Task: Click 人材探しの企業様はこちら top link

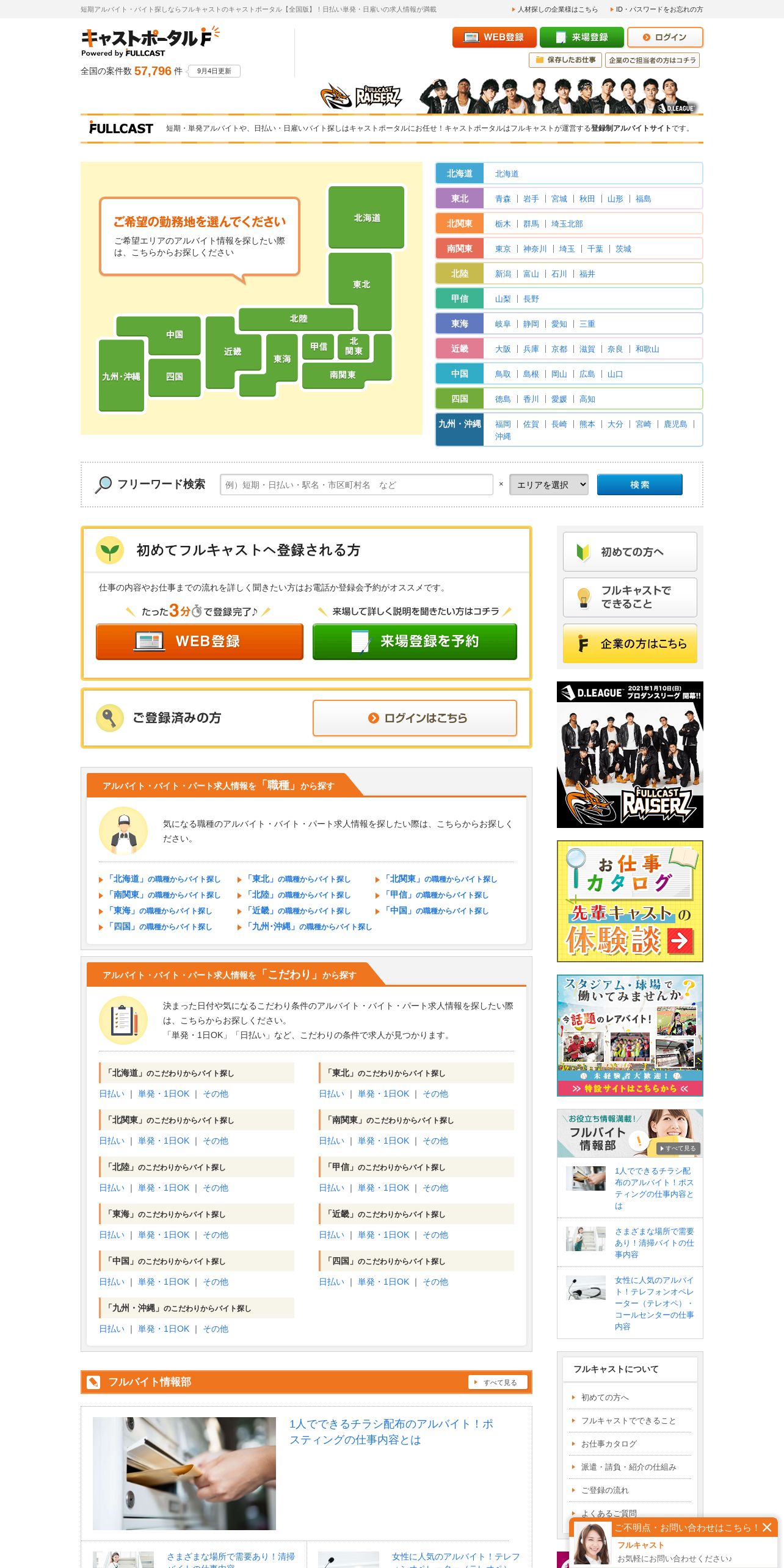Action: 557,9
